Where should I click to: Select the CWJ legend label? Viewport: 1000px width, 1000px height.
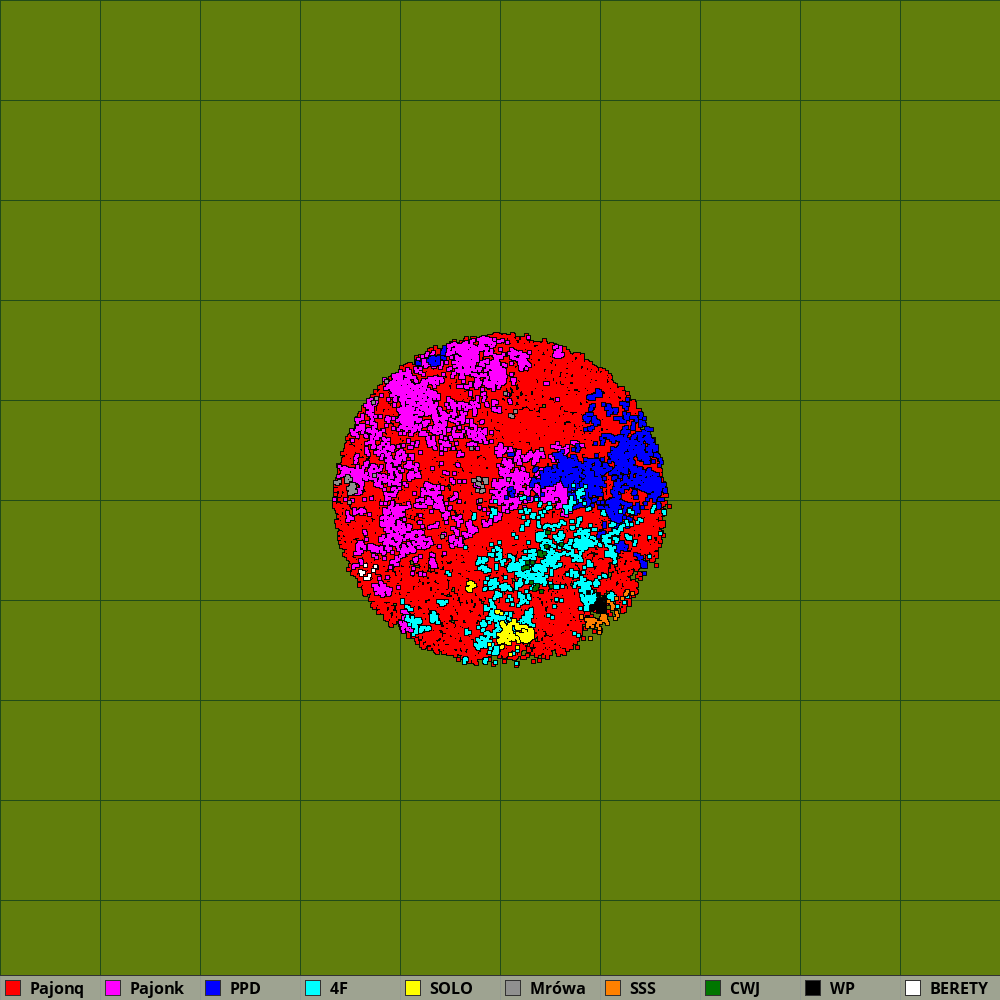(745, 989)
